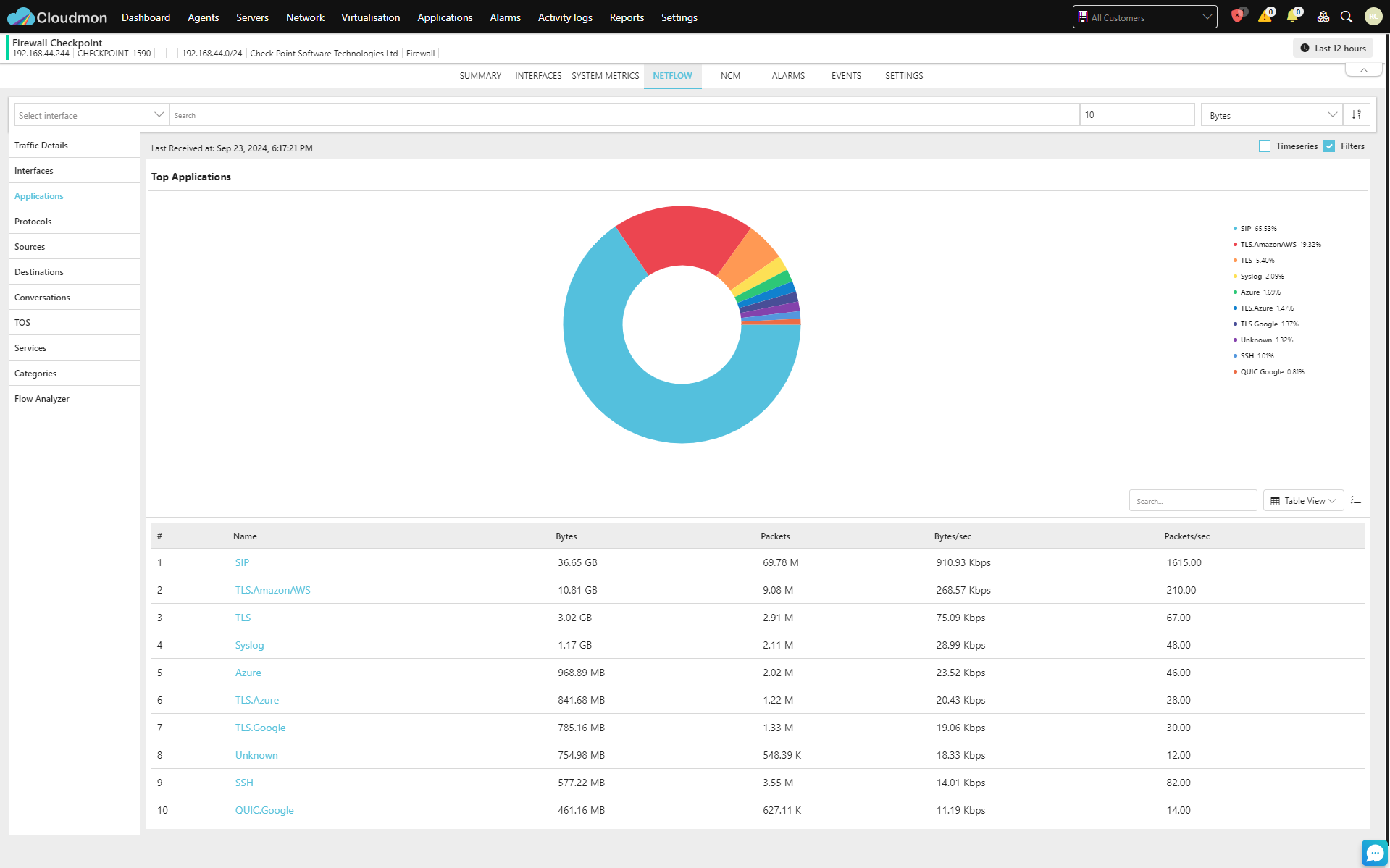Click the top Search field in the filter bar
Image resolution: width=1390 pixels, height=868 pixels.
[624, 114]
